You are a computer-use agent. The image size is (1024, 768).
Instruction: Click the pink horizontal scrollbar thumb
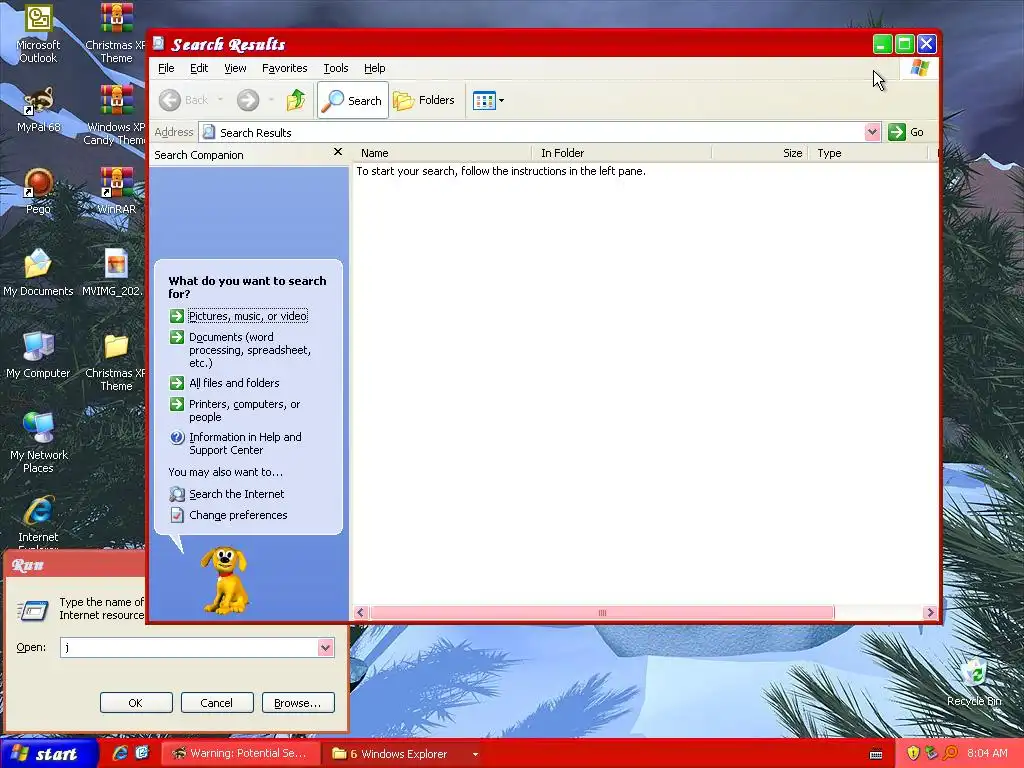pos(602,613)
